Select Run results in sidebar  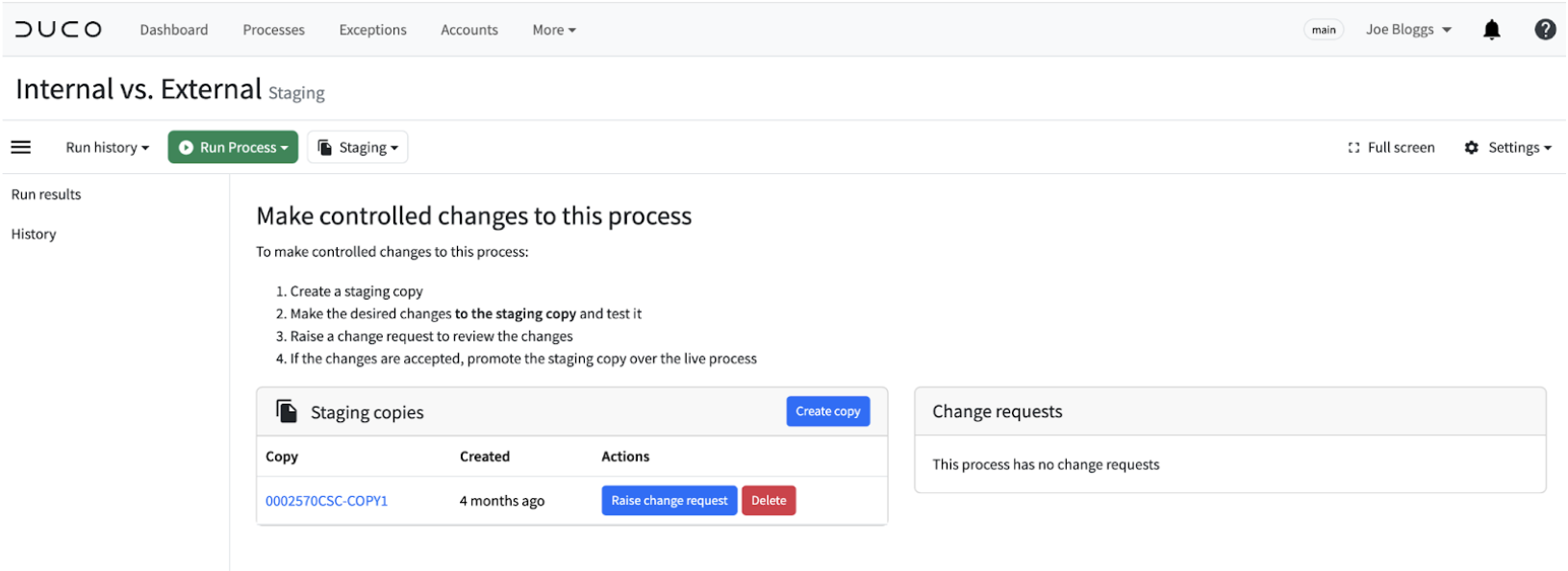(46, 194)
